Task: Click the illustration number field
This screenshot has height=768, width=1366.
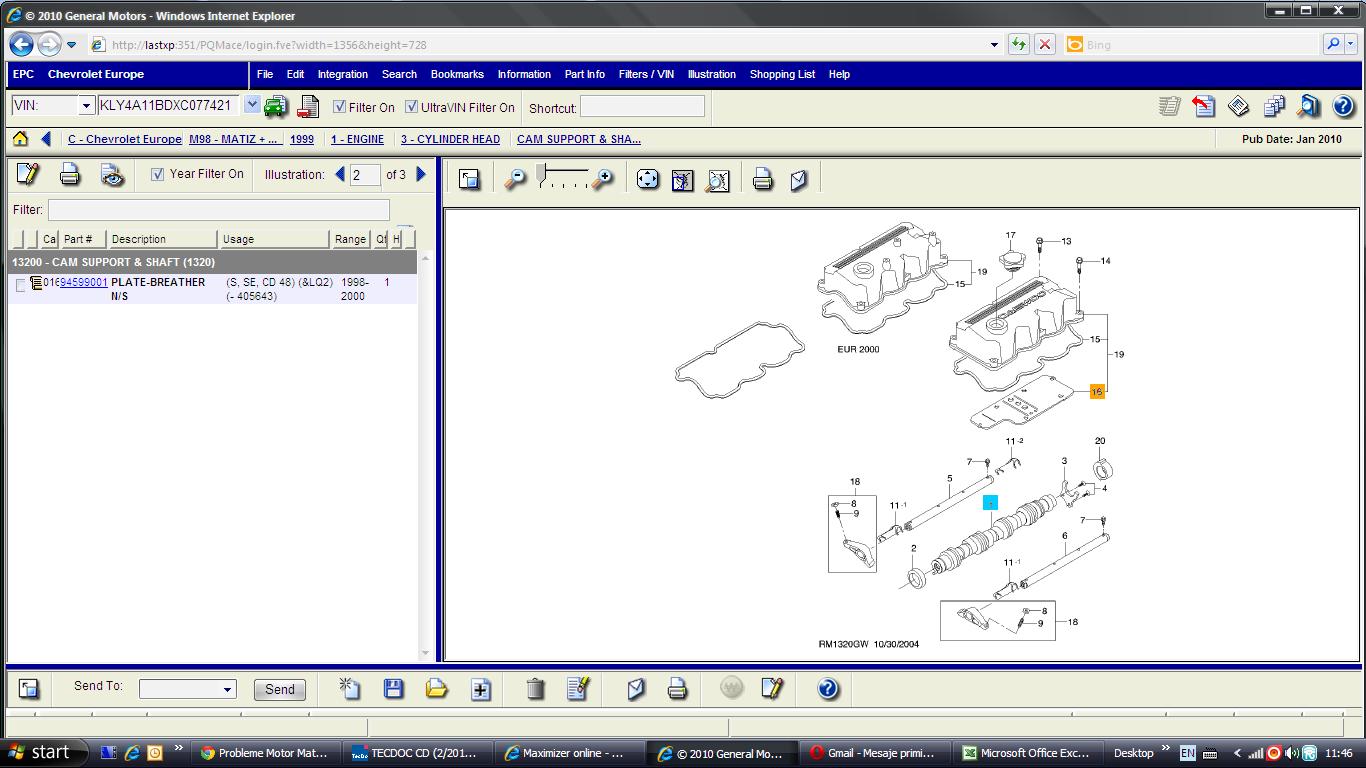Action: (x=365, y=175)
